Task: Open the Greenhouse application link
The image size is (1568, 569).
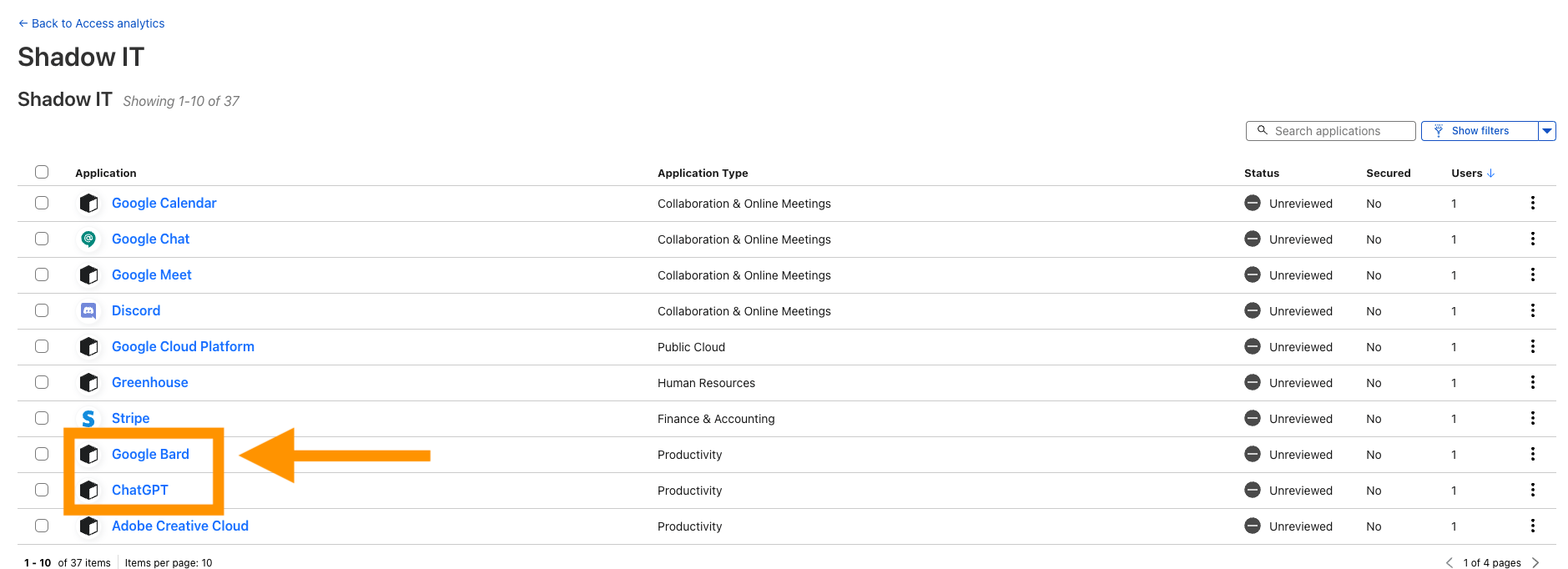Action: pos(150,382)
